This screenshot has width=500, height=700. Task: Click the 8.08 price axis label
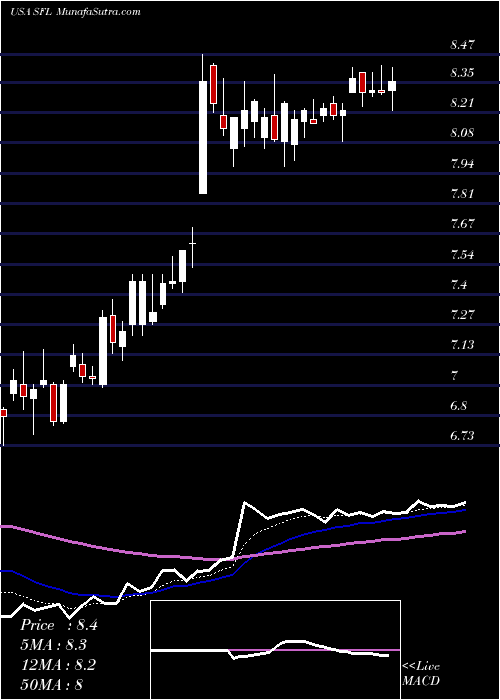[x=463, y=133]
